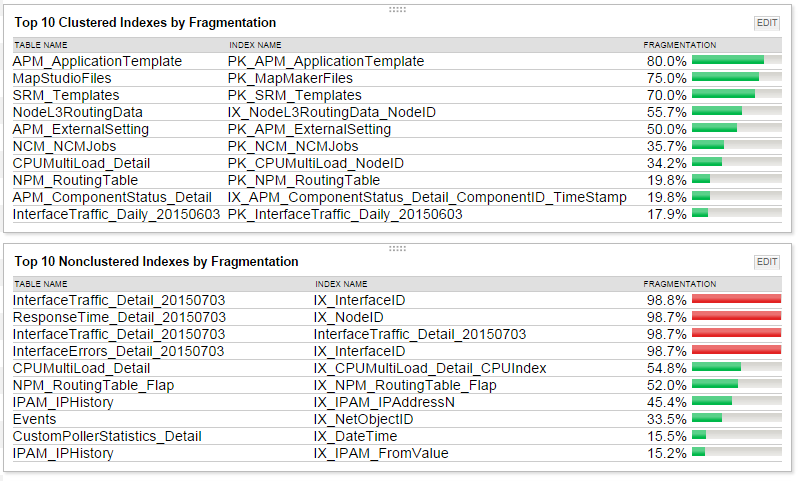The width and height of the screenshot is (799, 481).
Task: Click FRAGMENTATION header in Clustered panel
Action: (679, 45)
